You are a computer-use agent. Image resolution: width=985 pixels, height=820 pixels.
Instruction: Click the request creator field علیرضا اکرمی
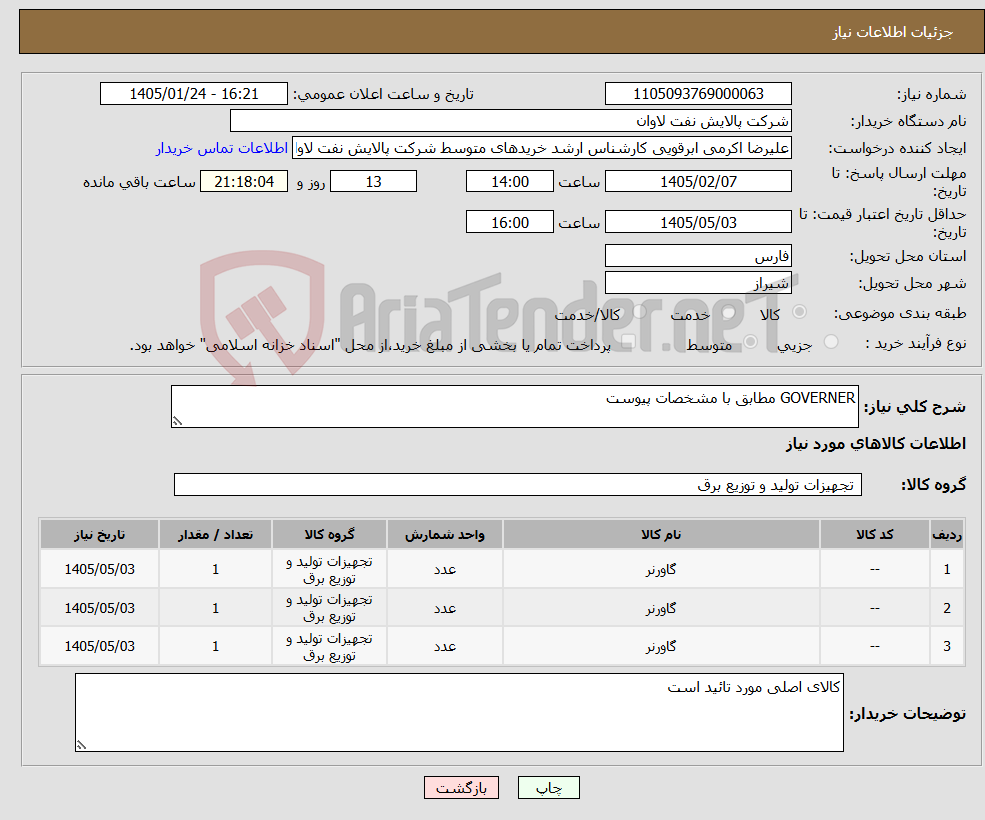pyautogui.click(x=541, y=148)
